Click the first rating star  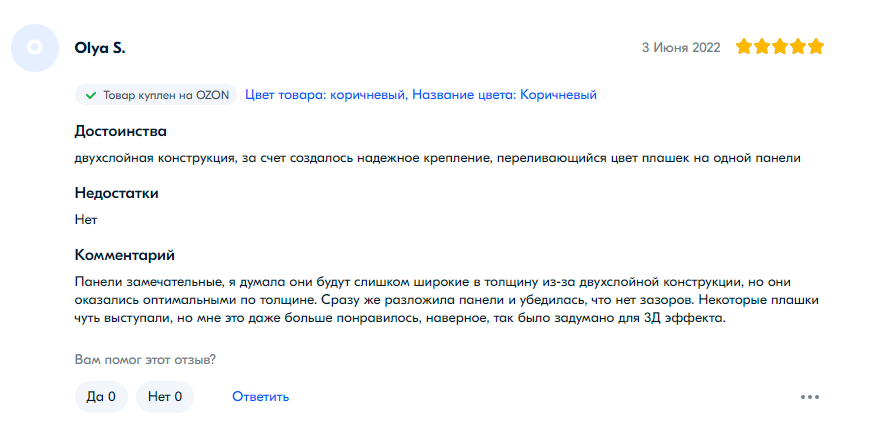(744, 47)
